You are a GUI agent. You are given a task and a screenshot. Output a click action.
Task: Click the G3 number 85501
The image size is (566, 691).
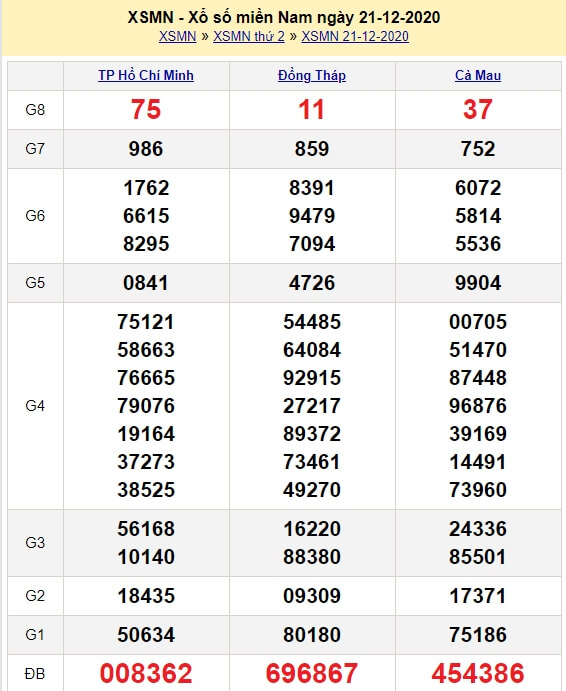click(x=478, y=557)
